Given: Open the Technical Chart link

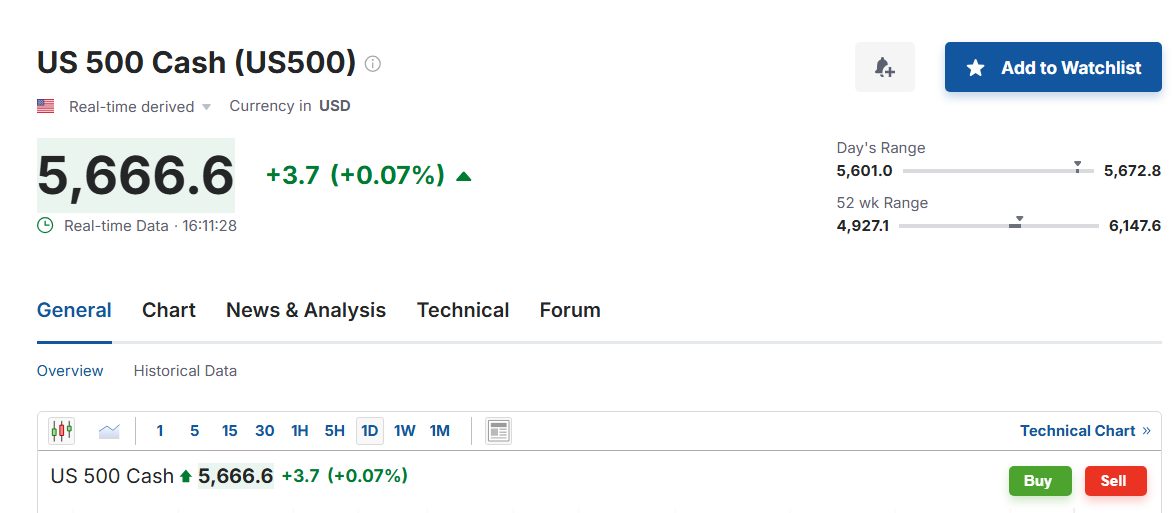Looking at the screenshot, I should 1084,431.
